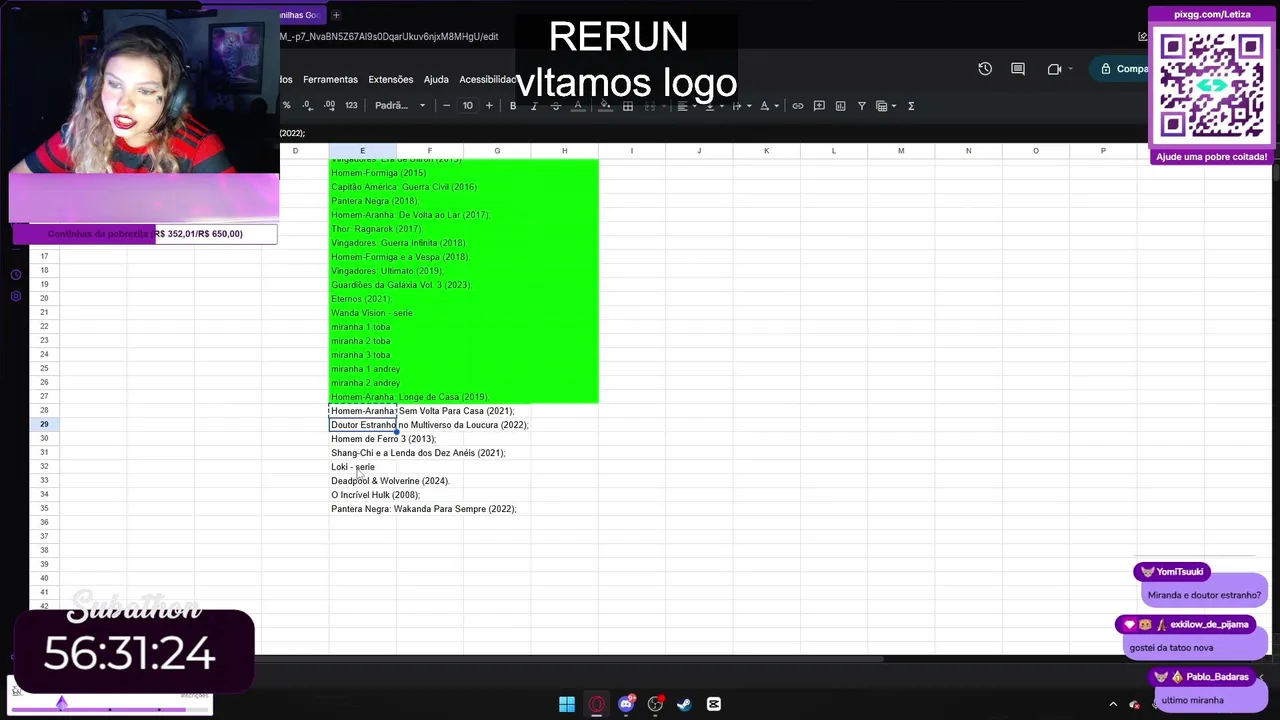Open CapCut in the taskbar

tap(714, 704)
